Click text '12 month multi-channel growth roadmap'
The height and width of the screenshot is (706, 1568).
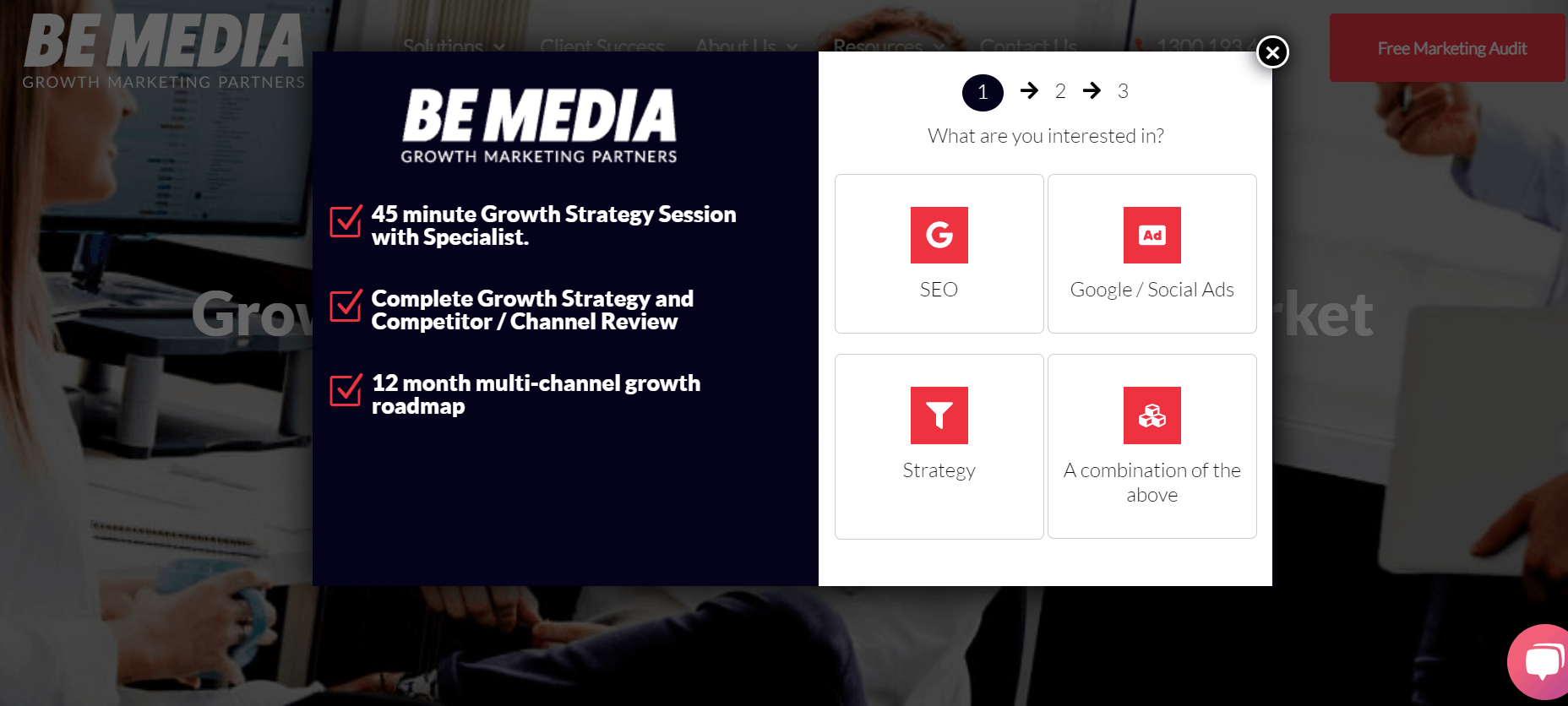coord(536,394)
